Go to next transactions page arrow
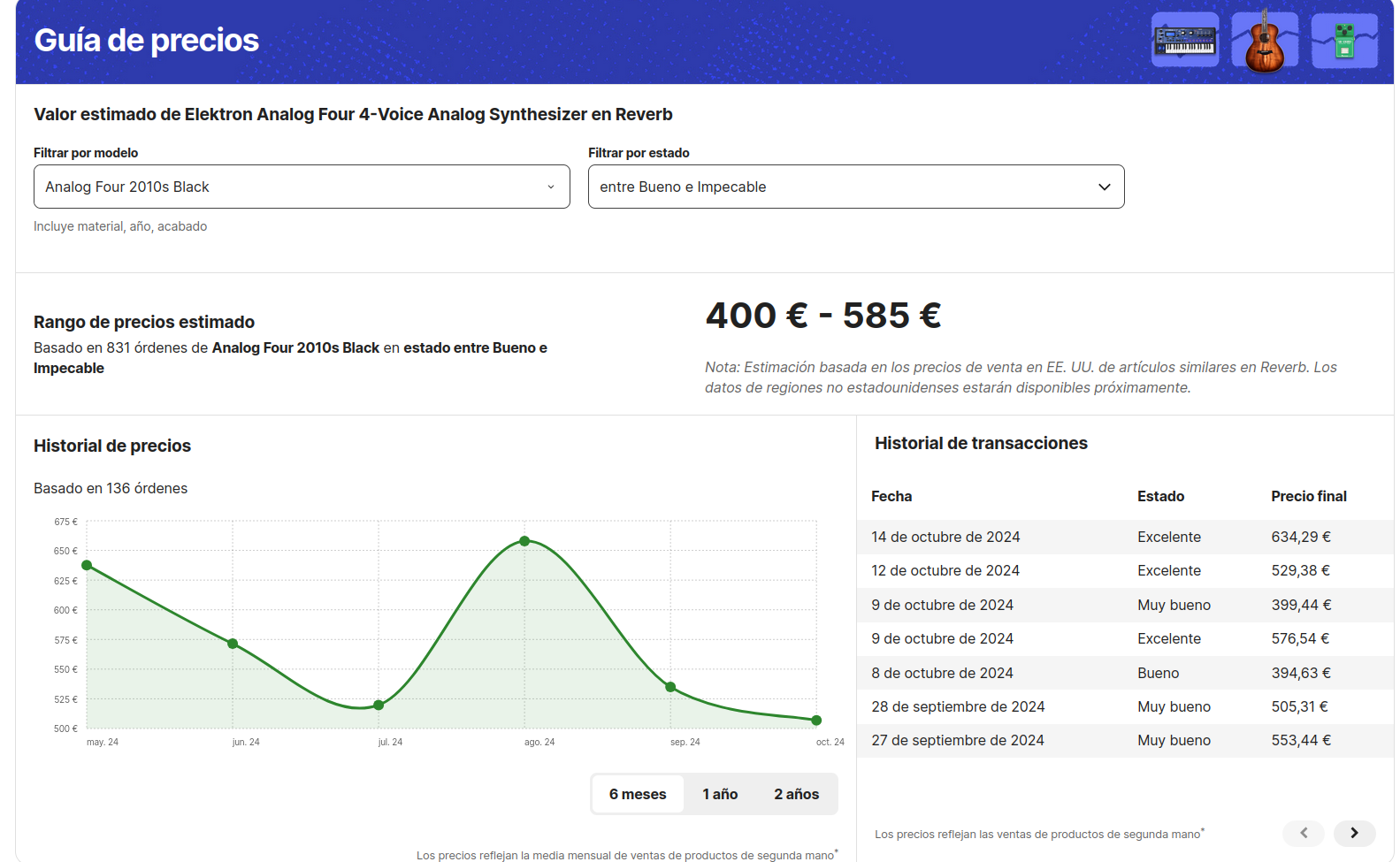Viewport: 1400px width, 862px height. 1354,833
